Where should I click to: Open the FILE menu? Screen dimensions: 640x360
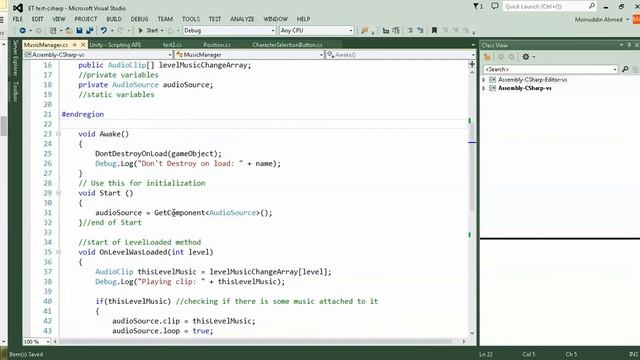click(18, 19)
